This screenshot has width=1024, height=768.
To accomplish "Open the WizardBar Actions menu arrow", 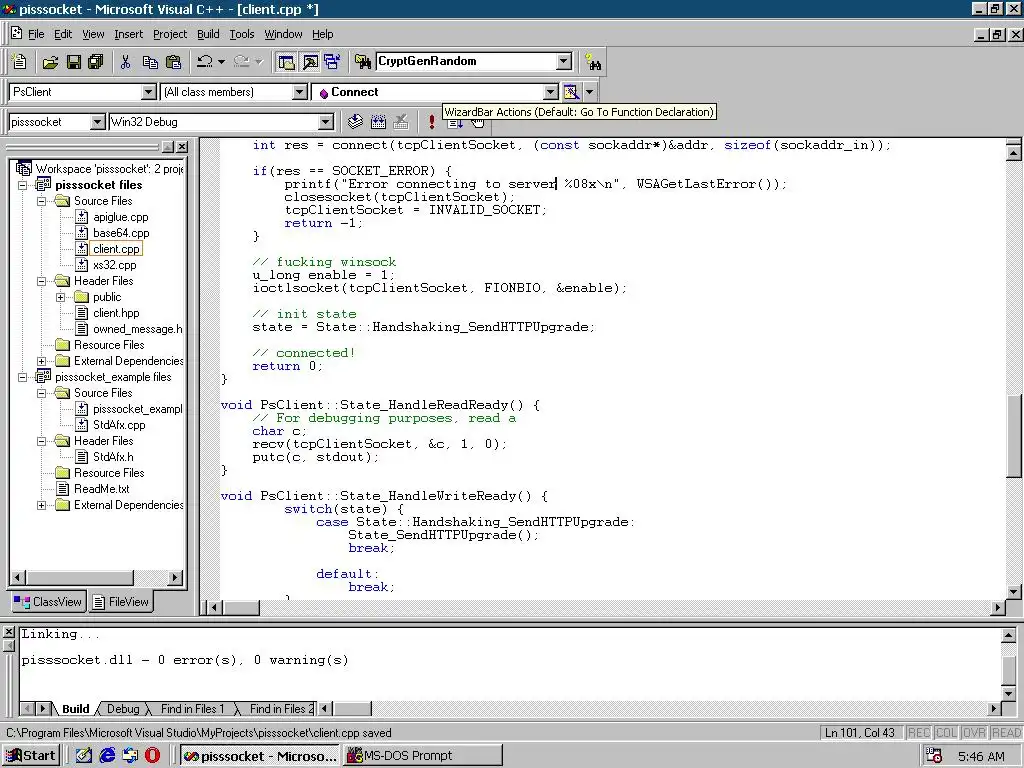I will click(x=589, y=92).
